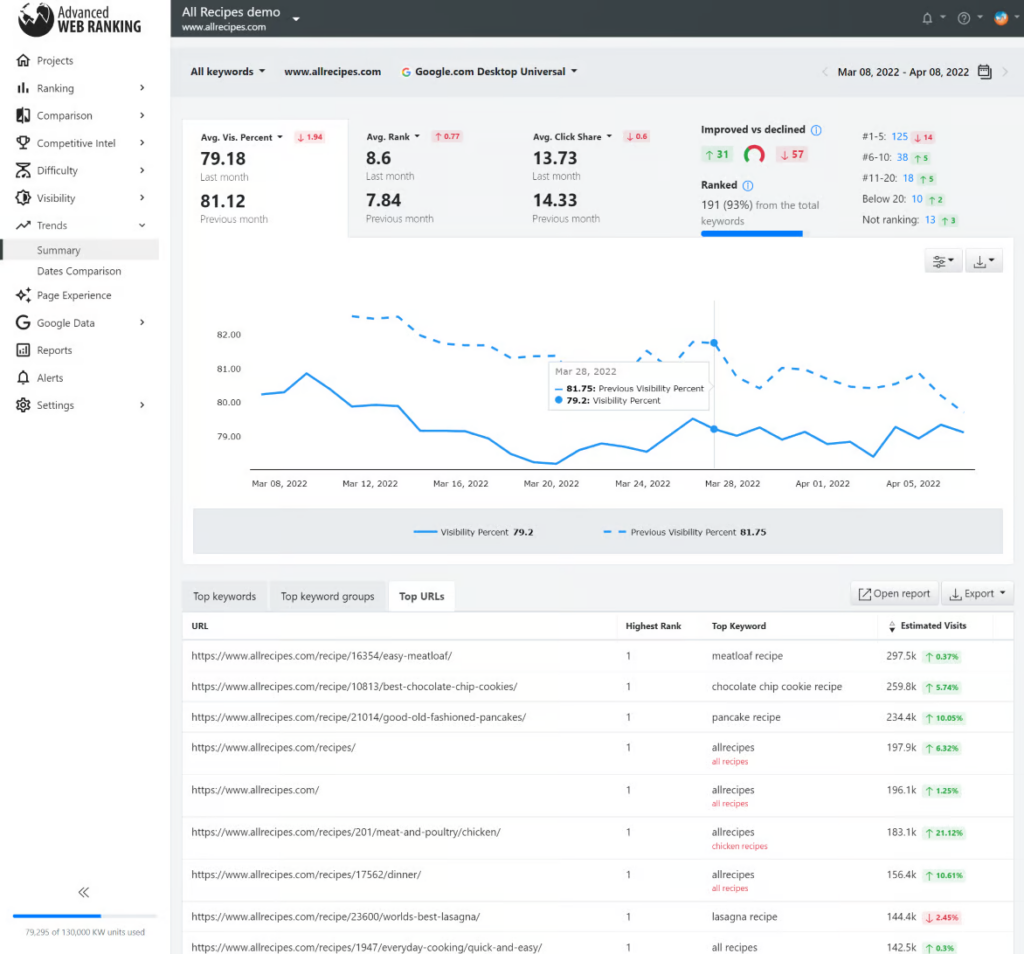Open the date range calendar picker
1024x954 pixels.
(x=983, y=71)
